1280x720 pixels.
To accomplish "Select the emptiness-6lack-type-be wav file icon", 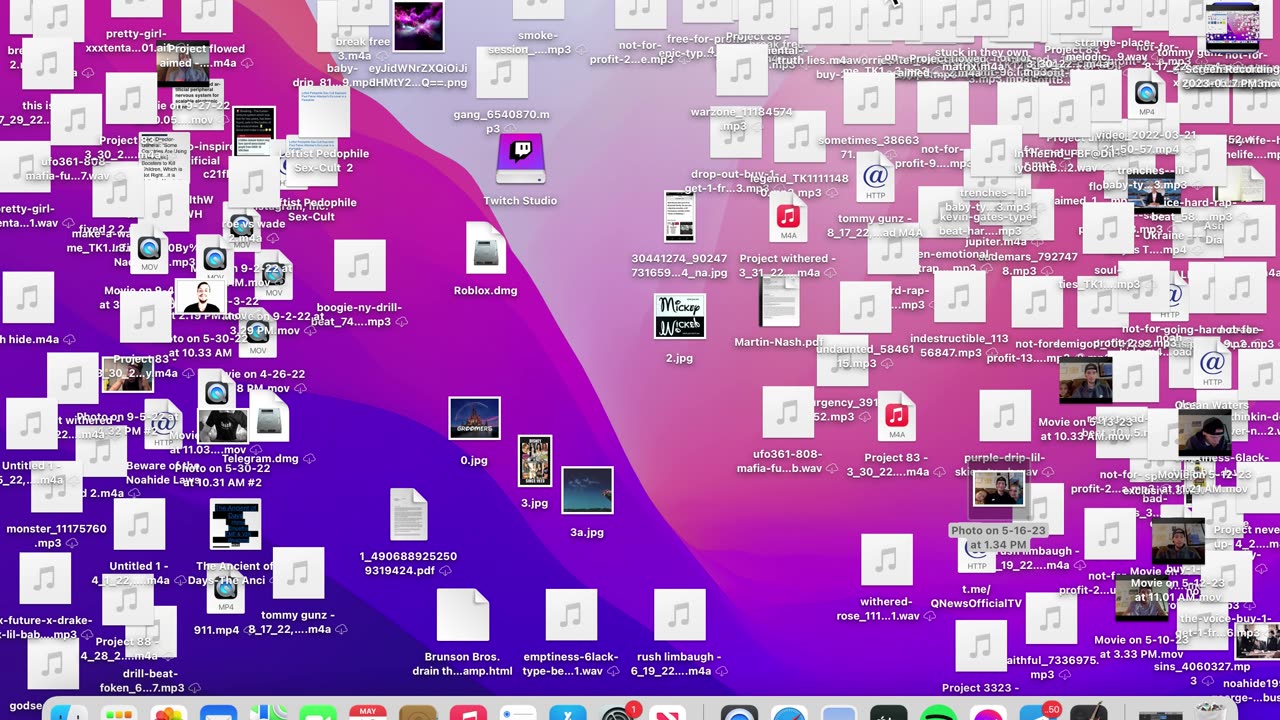I will pyautogui.click(x=571, y=615).
